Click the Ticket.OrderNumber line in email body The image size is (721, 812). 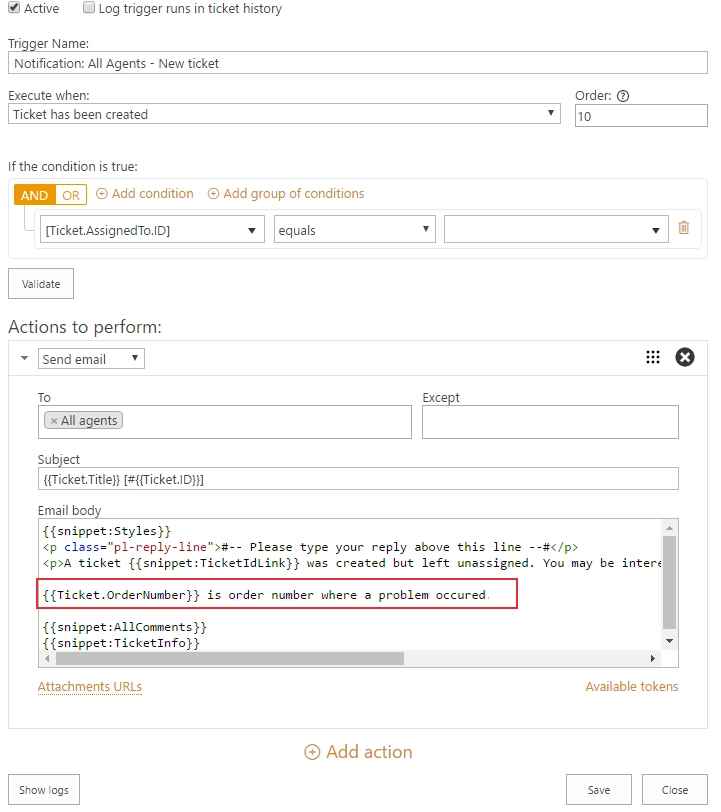266,595
